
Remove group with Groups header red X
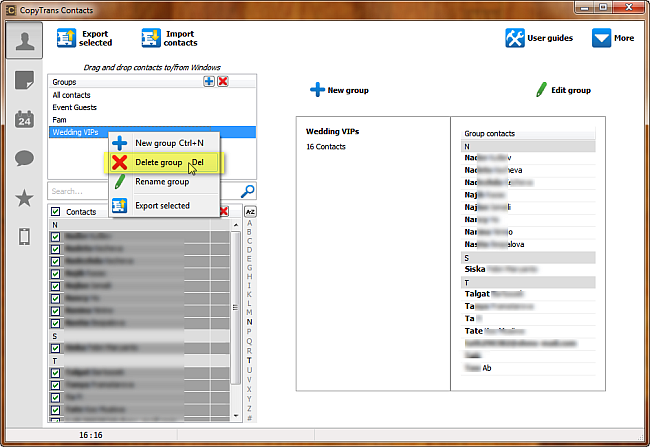tap(223, 81)
